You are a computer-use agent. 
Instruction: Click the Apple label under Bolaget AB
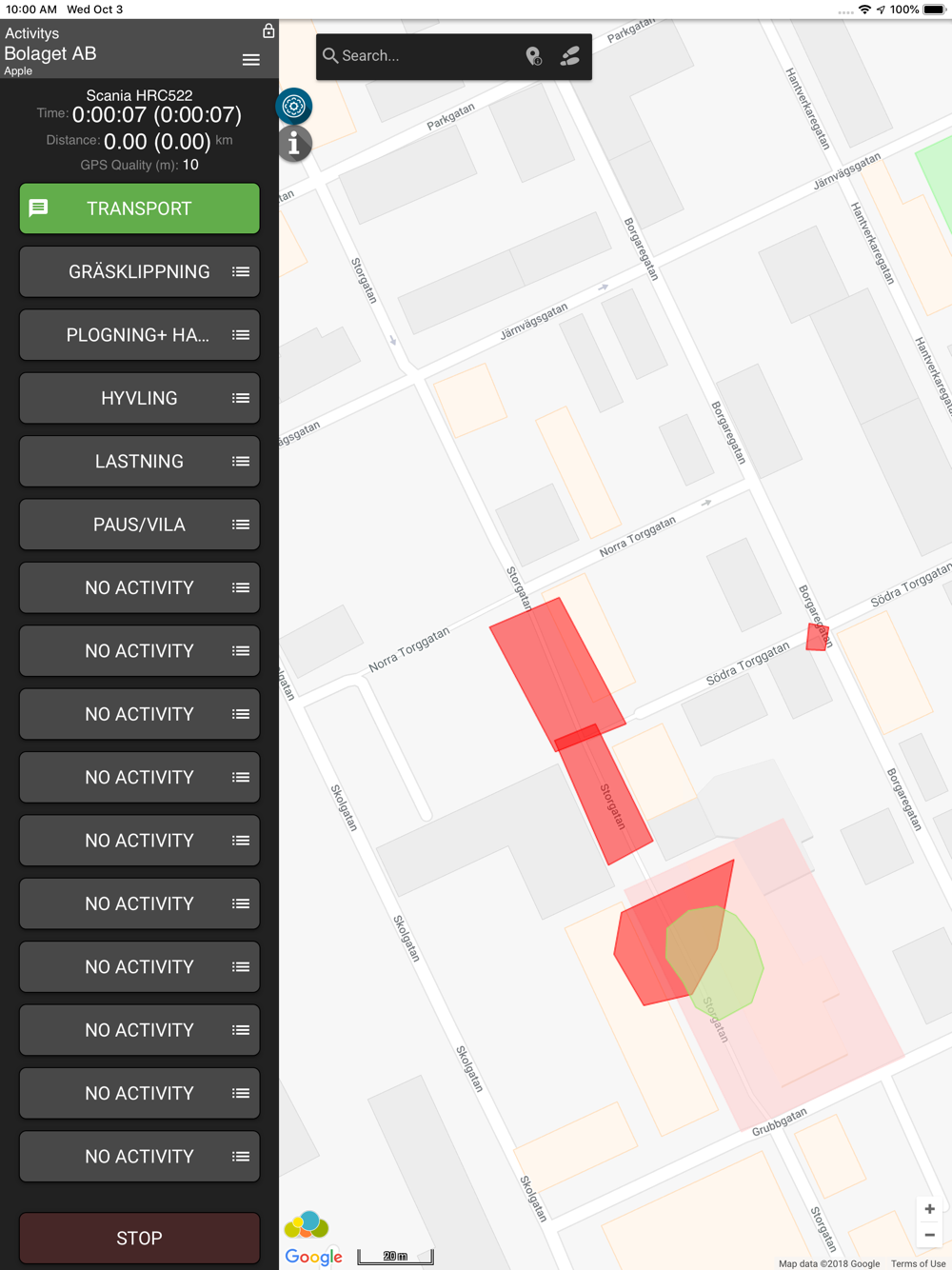(x=18, y=71)
